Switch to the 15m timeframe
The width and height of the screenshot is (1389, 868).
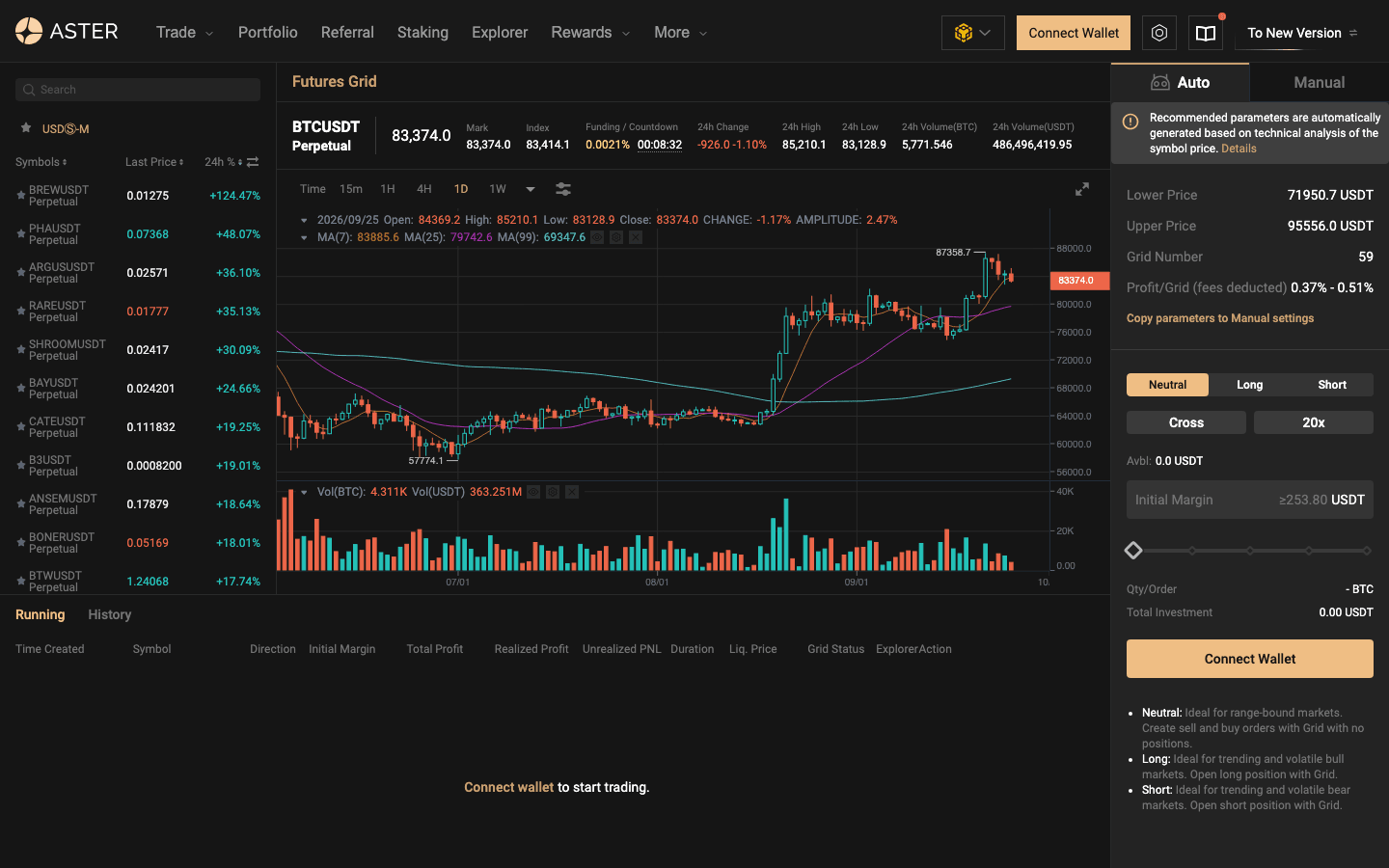[x=351, y=189]
